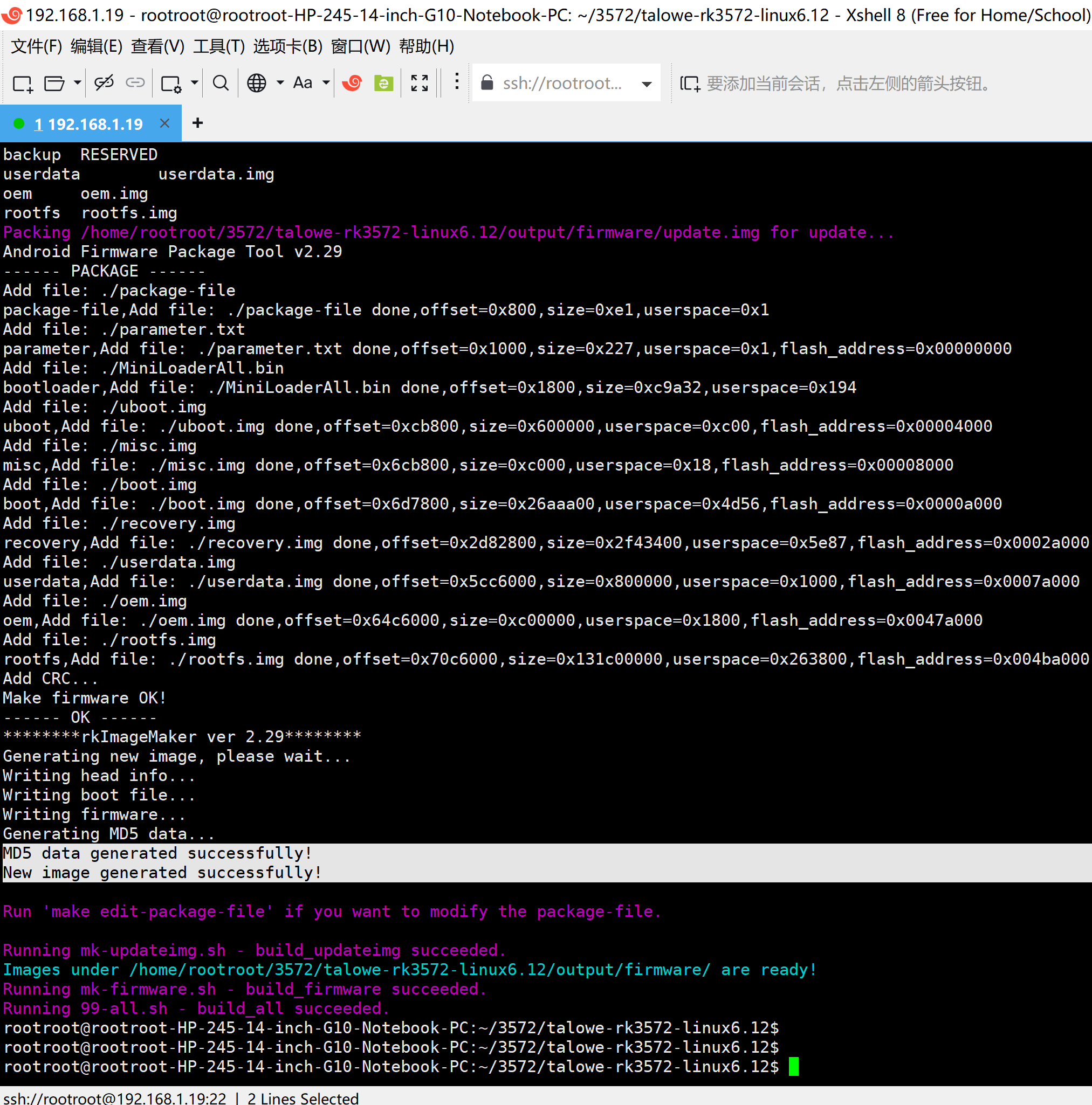This screenshot has height=1105, width=1092.
Task: Click 'Add file: ./rootfs.img' line
Action: coord(109,639)
